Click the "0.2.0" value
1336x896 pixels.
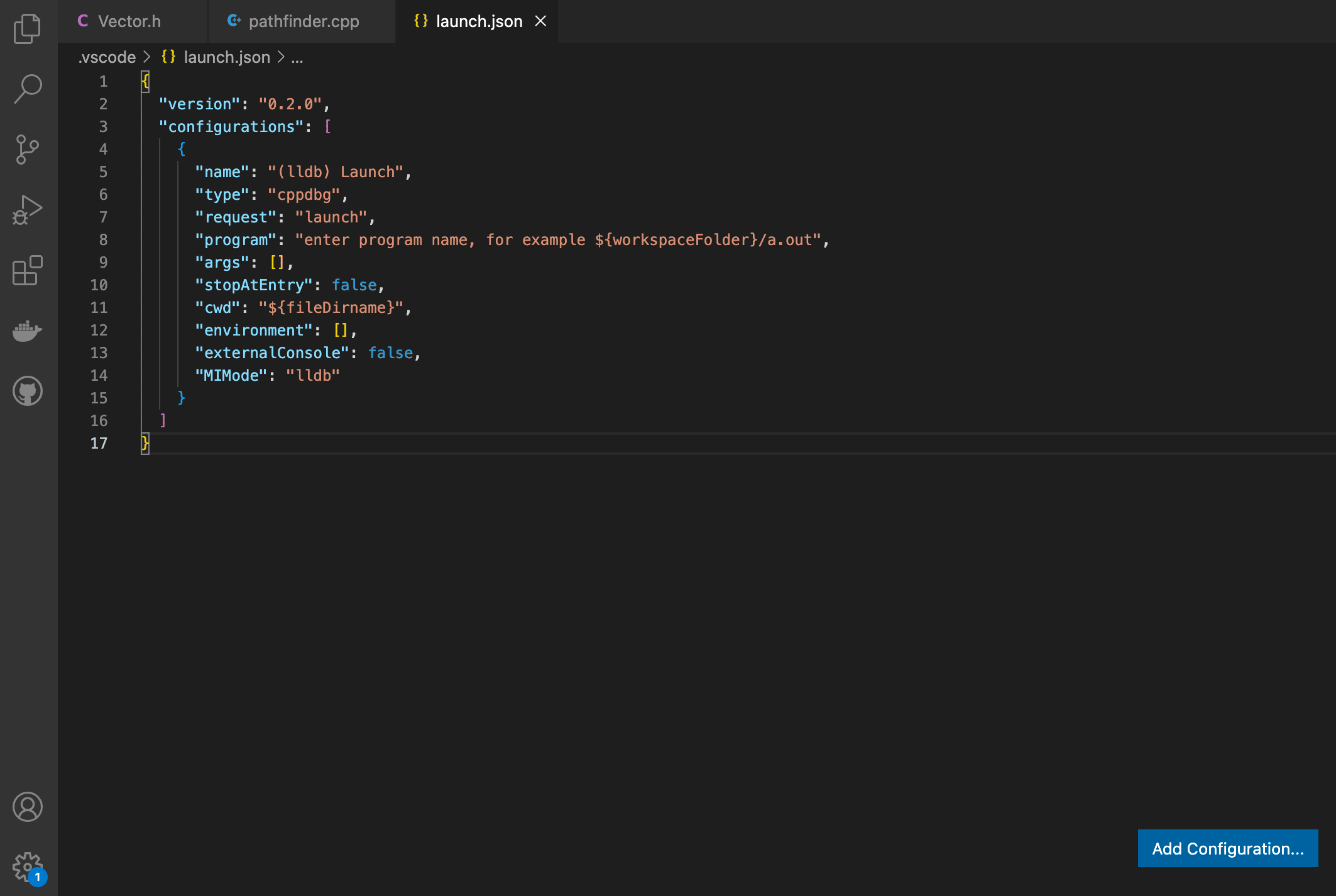pyautogui.click(x=290, y=104)
